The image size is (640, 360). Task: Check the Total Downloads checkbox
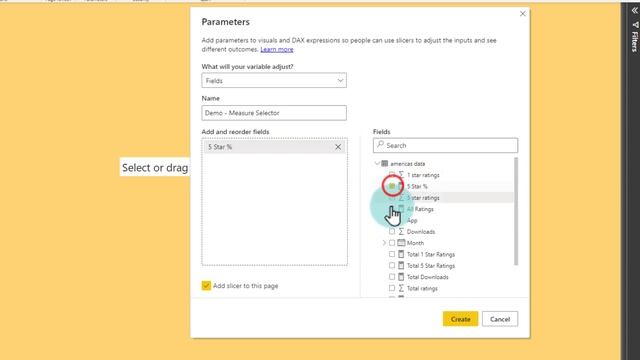392,277
